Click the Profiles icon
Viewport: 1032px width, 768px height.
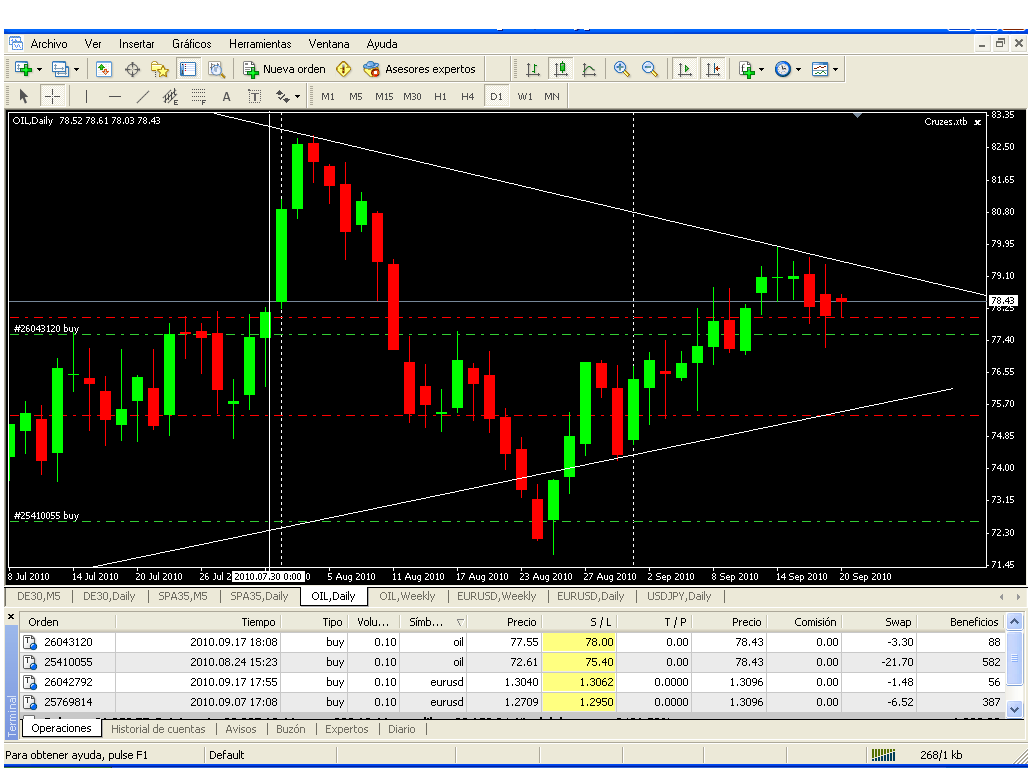click(x=61, y=69)
